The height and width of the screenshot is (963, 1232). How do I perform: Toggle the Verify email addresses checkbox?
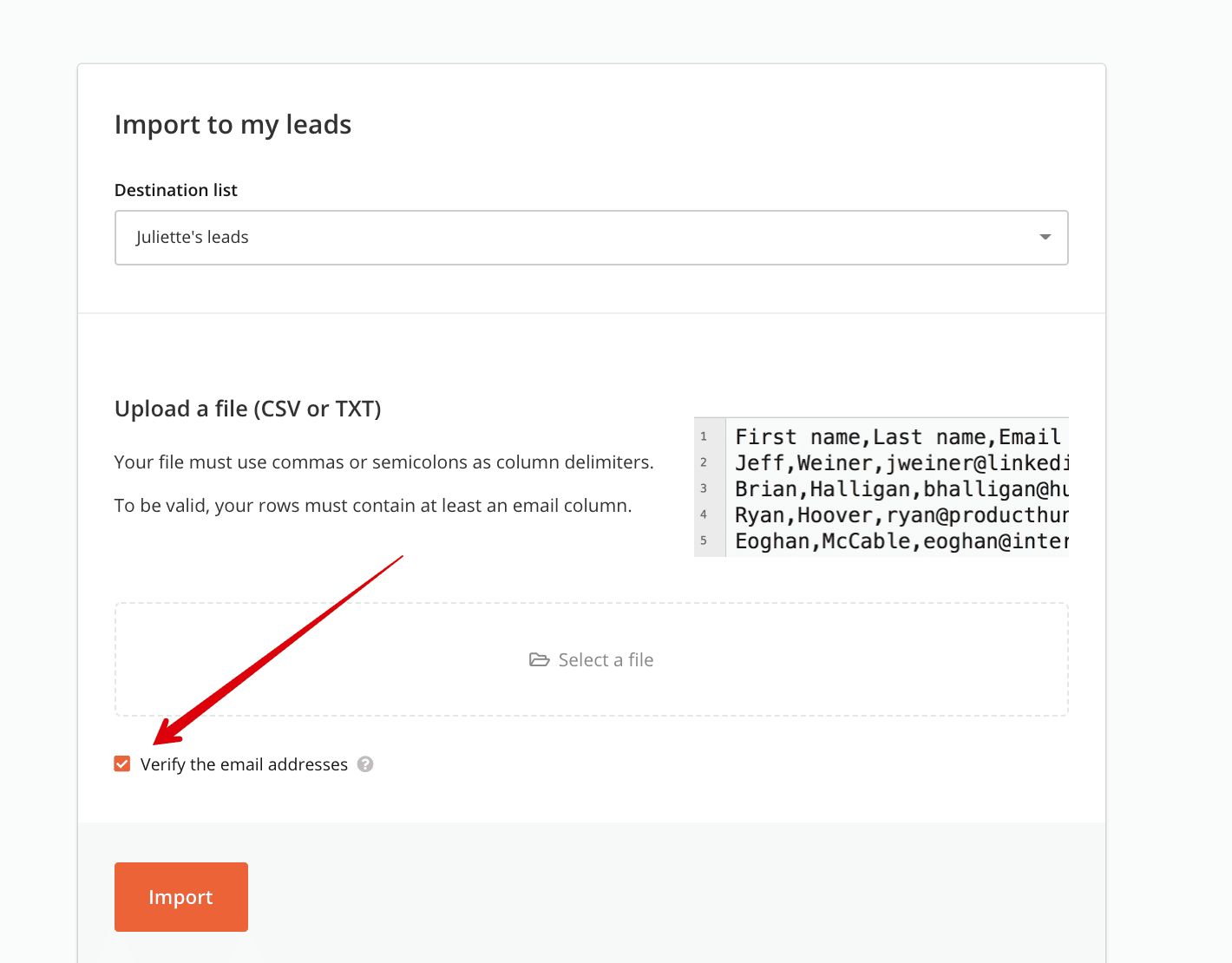tap(122, 763)
